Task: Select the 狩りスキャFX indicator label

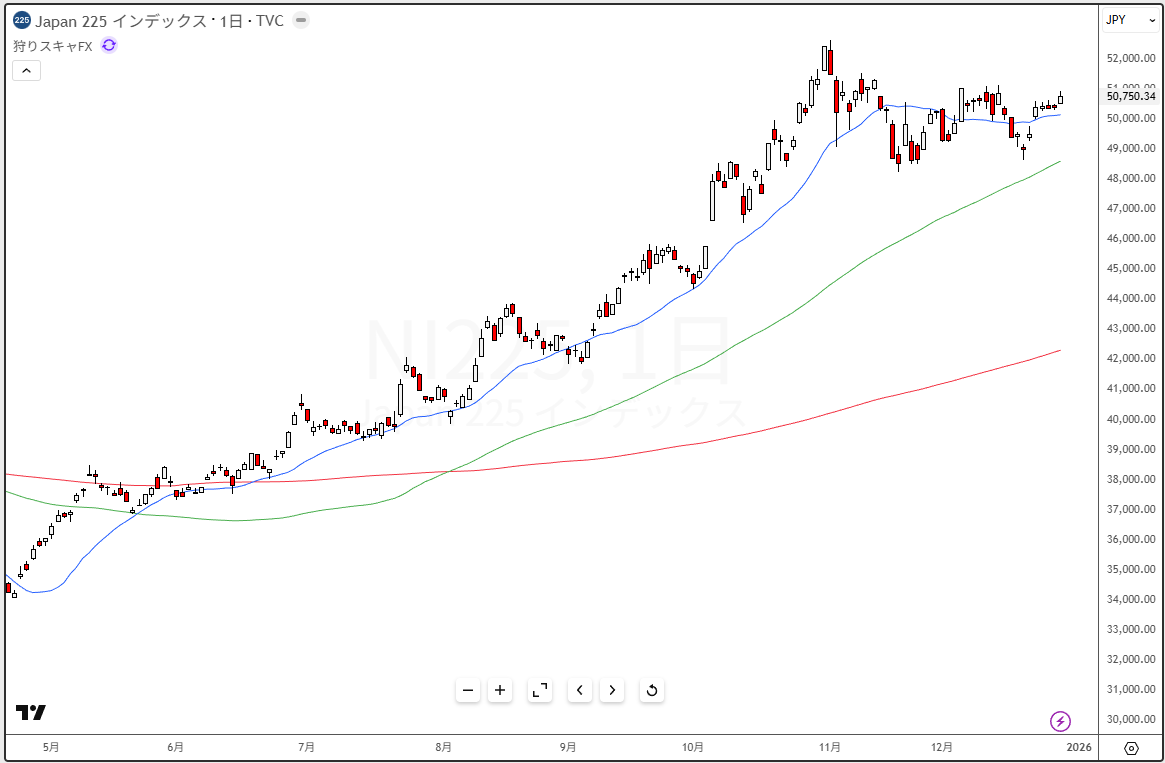Action: click(x=53, y=45)
